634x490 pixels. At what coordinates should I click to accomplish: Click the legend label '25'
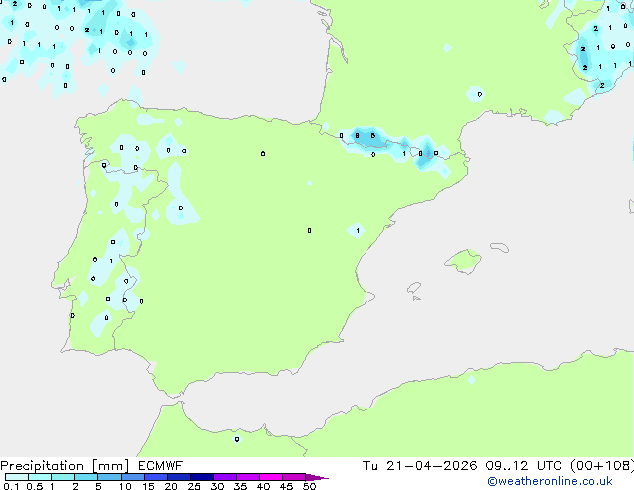[x=194, y=486]
